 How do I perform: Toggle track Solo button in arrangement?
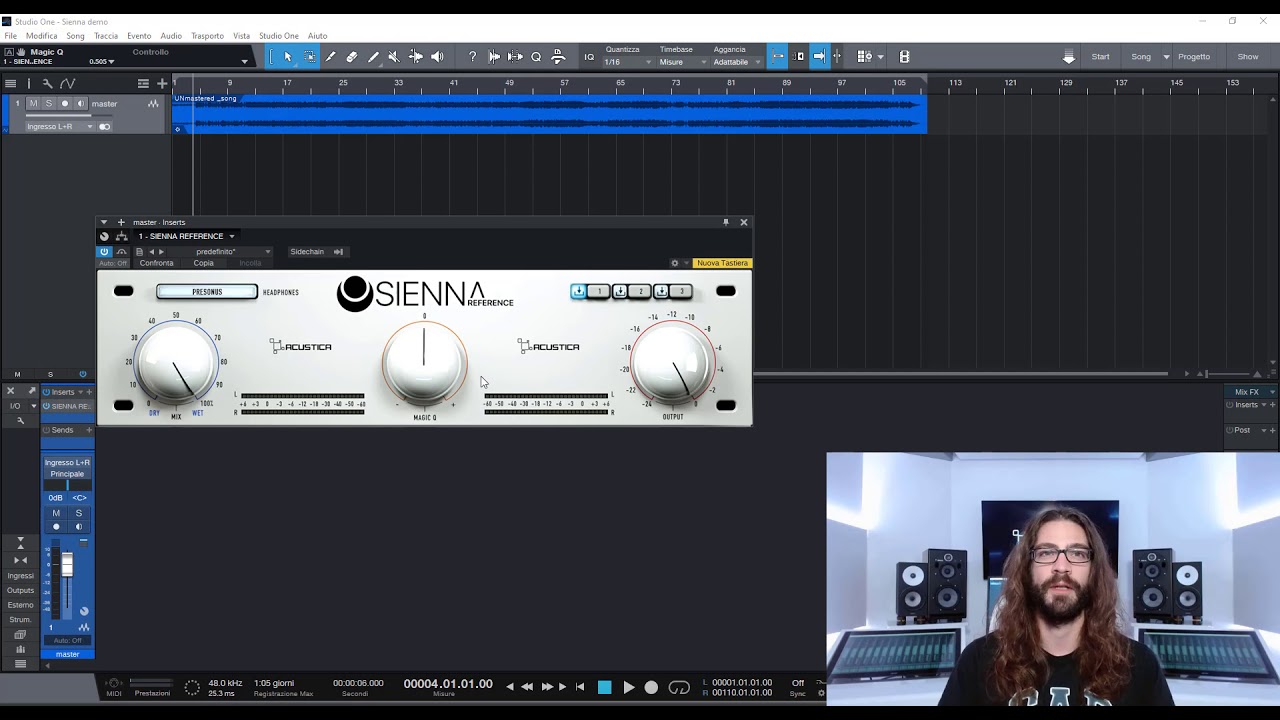(48, 104)
